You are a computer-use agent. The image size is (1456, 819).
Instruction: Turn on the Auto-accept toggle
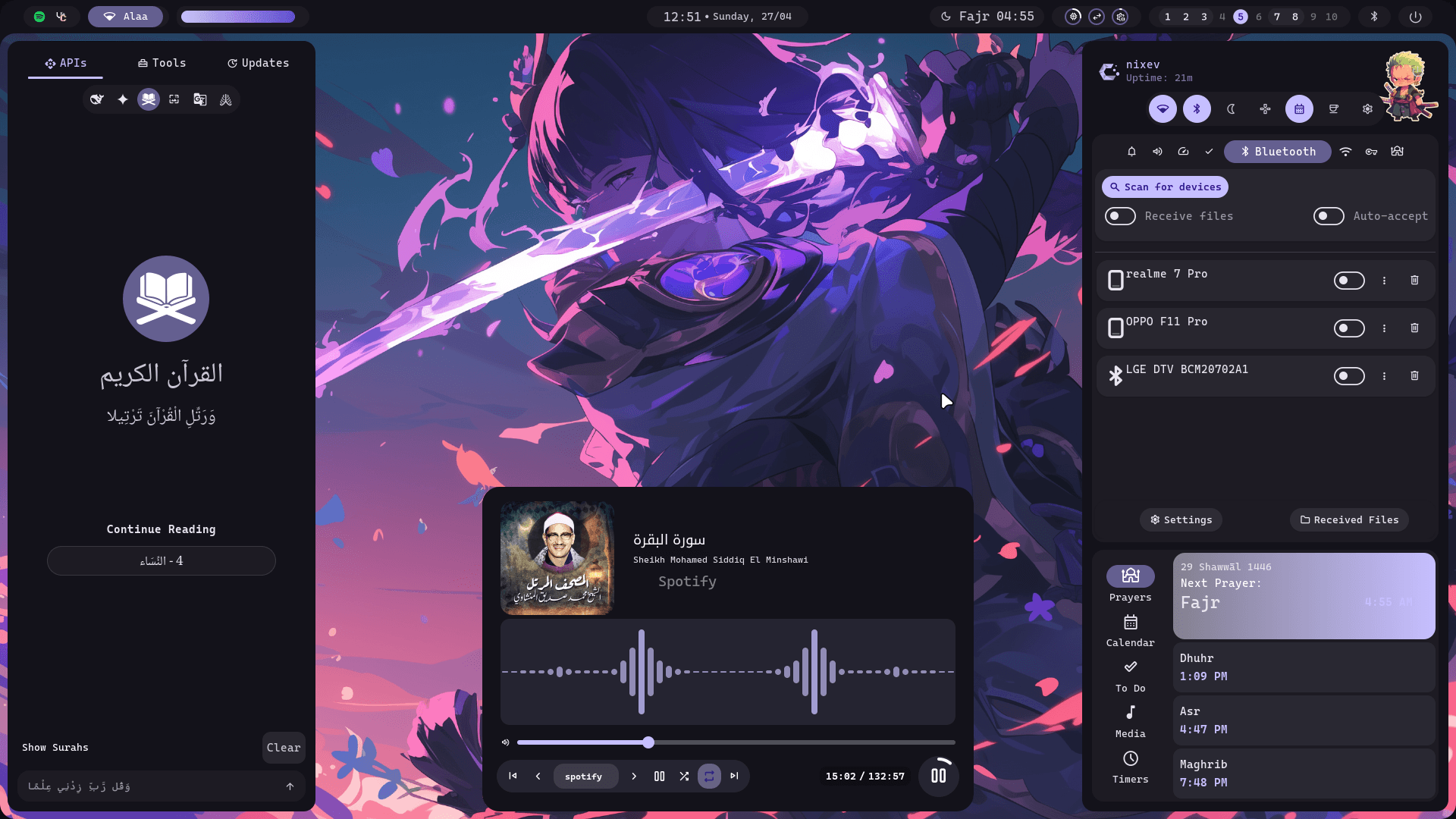(x=1329, y=216)
